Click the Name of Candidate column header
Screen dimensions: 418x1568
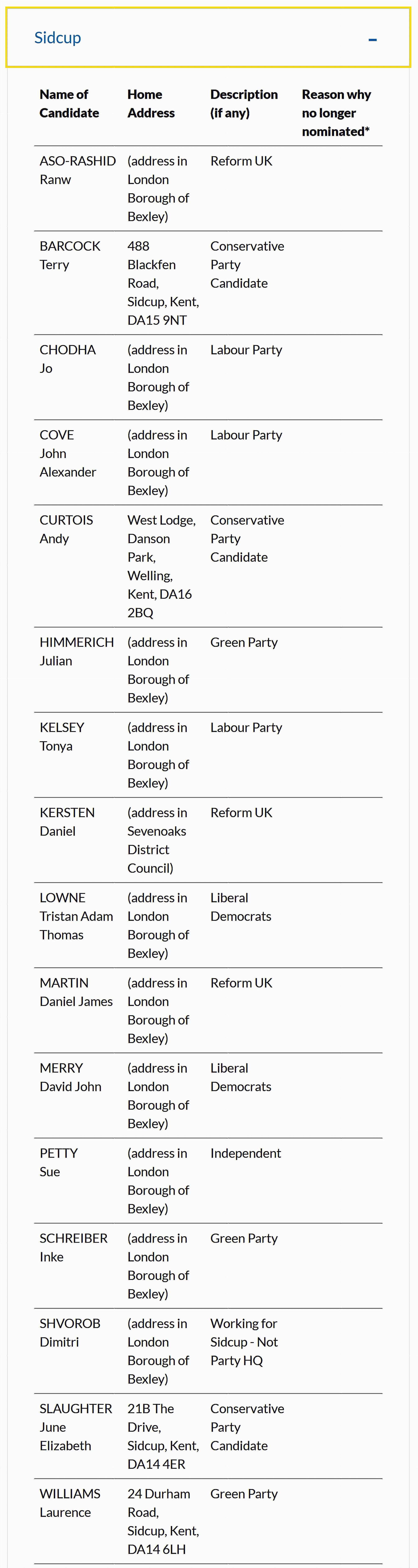tap(69, 103)
